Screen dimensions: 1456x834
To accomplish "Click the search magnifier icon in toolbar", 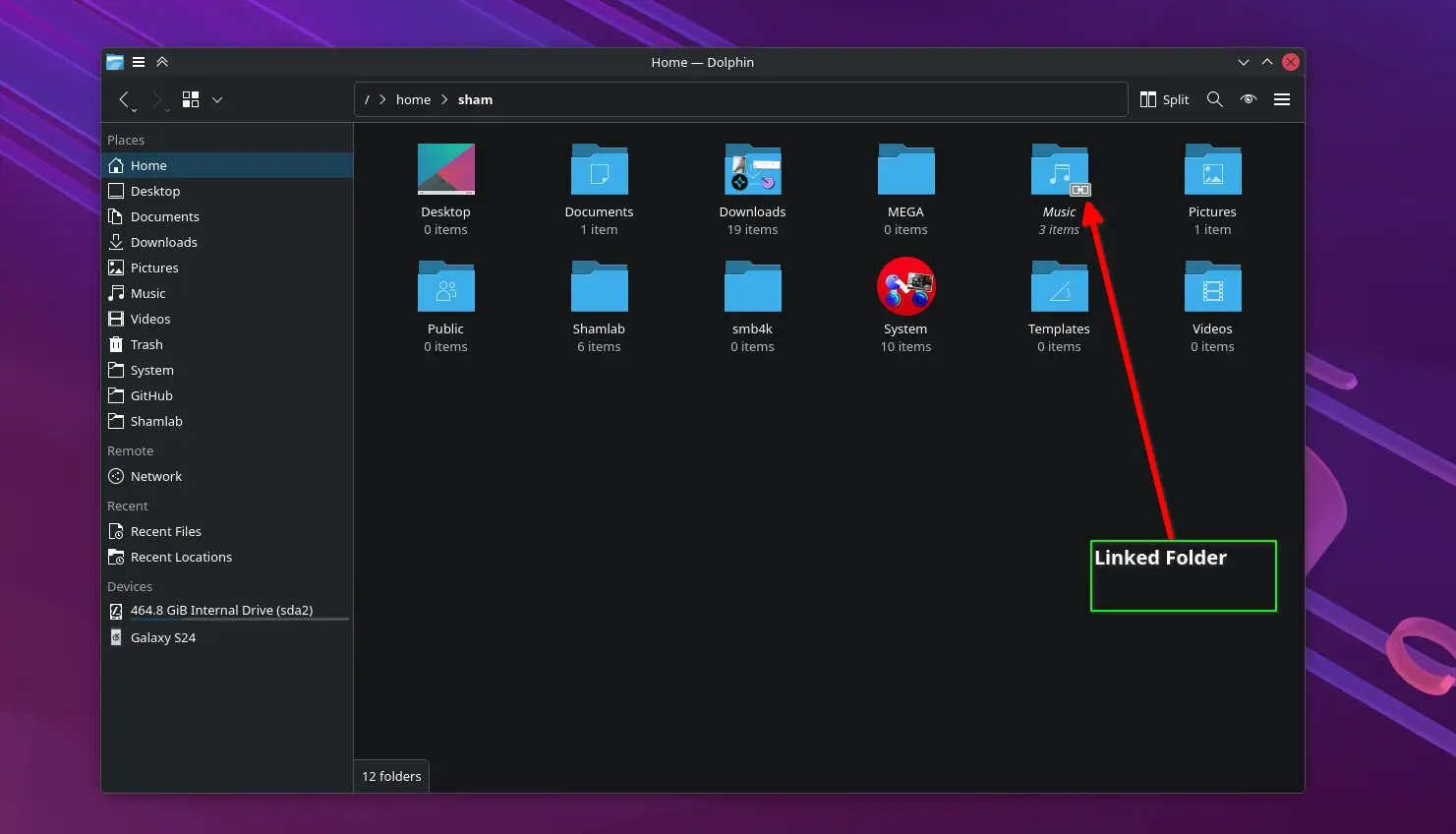I will coord(1214,99).
